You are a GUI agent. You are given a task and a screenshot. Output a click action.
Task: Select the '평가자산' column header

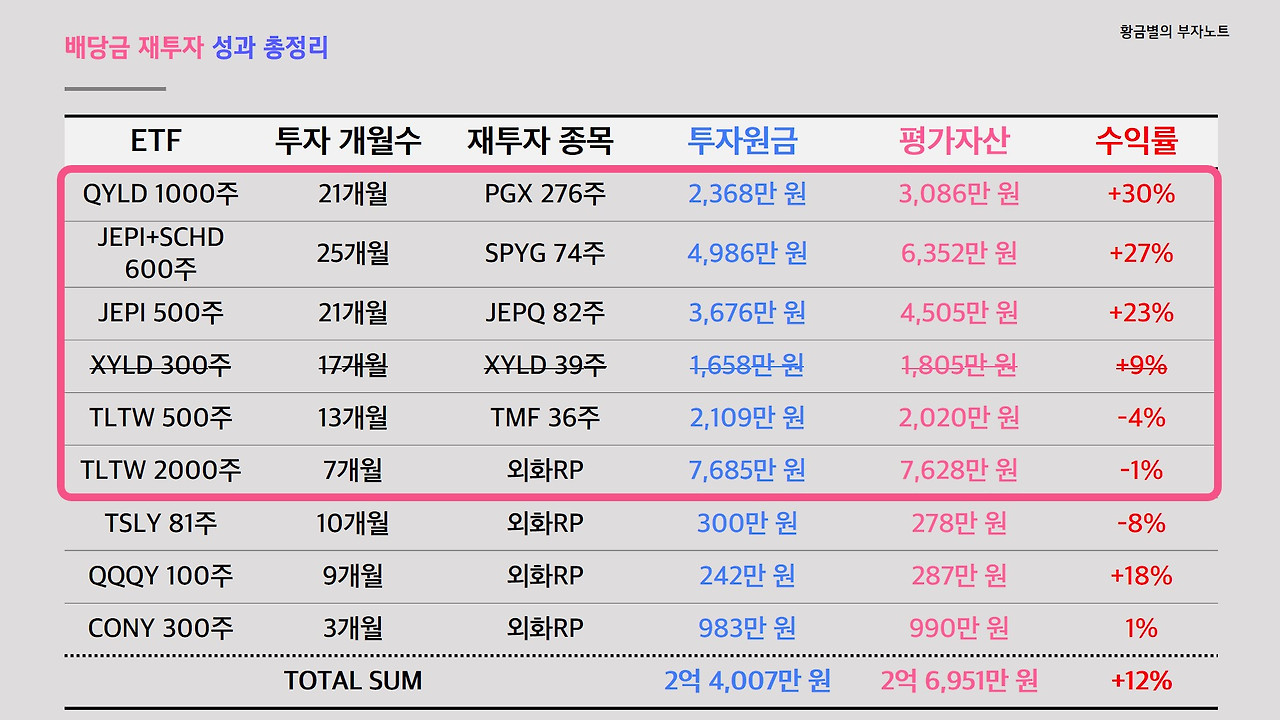point(954,141)
